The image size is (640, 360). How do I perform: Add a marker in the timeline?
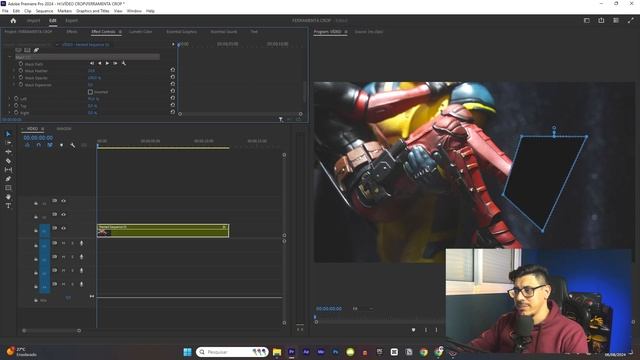pyautogui.click(x=62, y=145)
